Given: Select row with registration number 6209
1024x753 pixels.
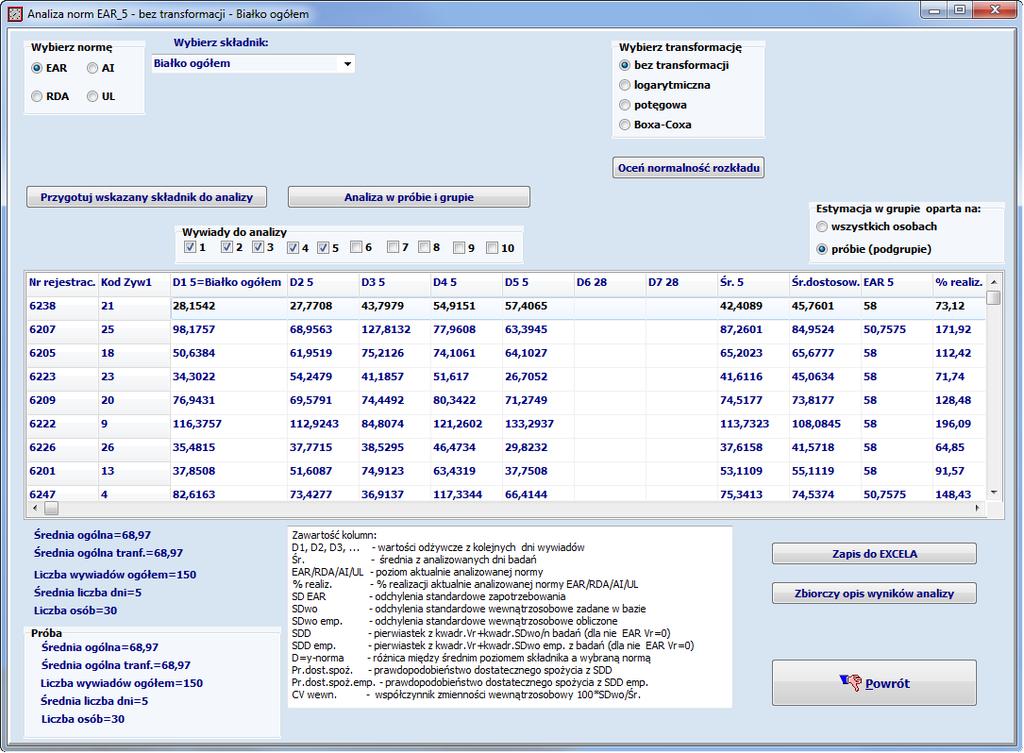Looking at the screenshot, I should 506,400.
